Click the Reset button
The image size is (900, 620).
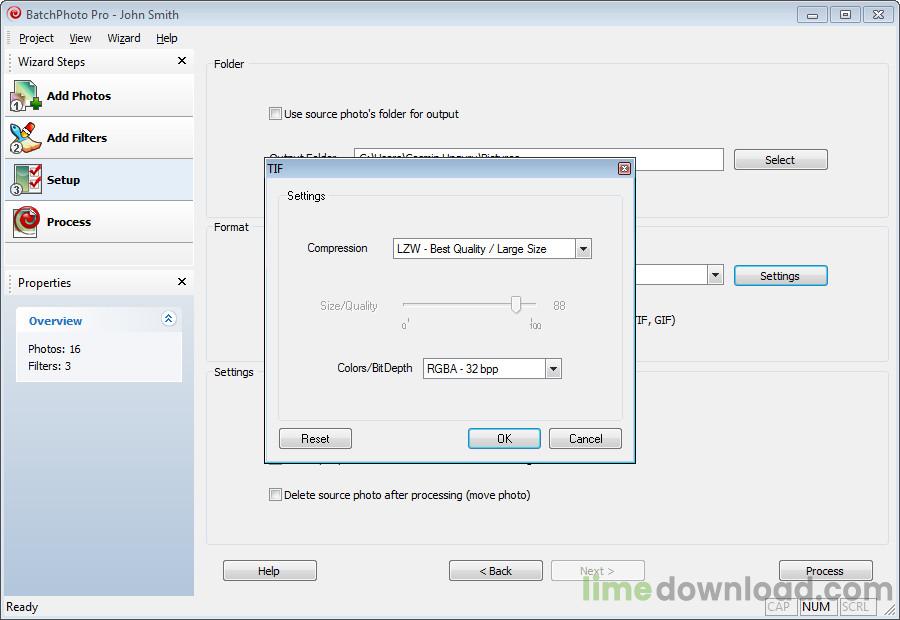click(315, 439)
